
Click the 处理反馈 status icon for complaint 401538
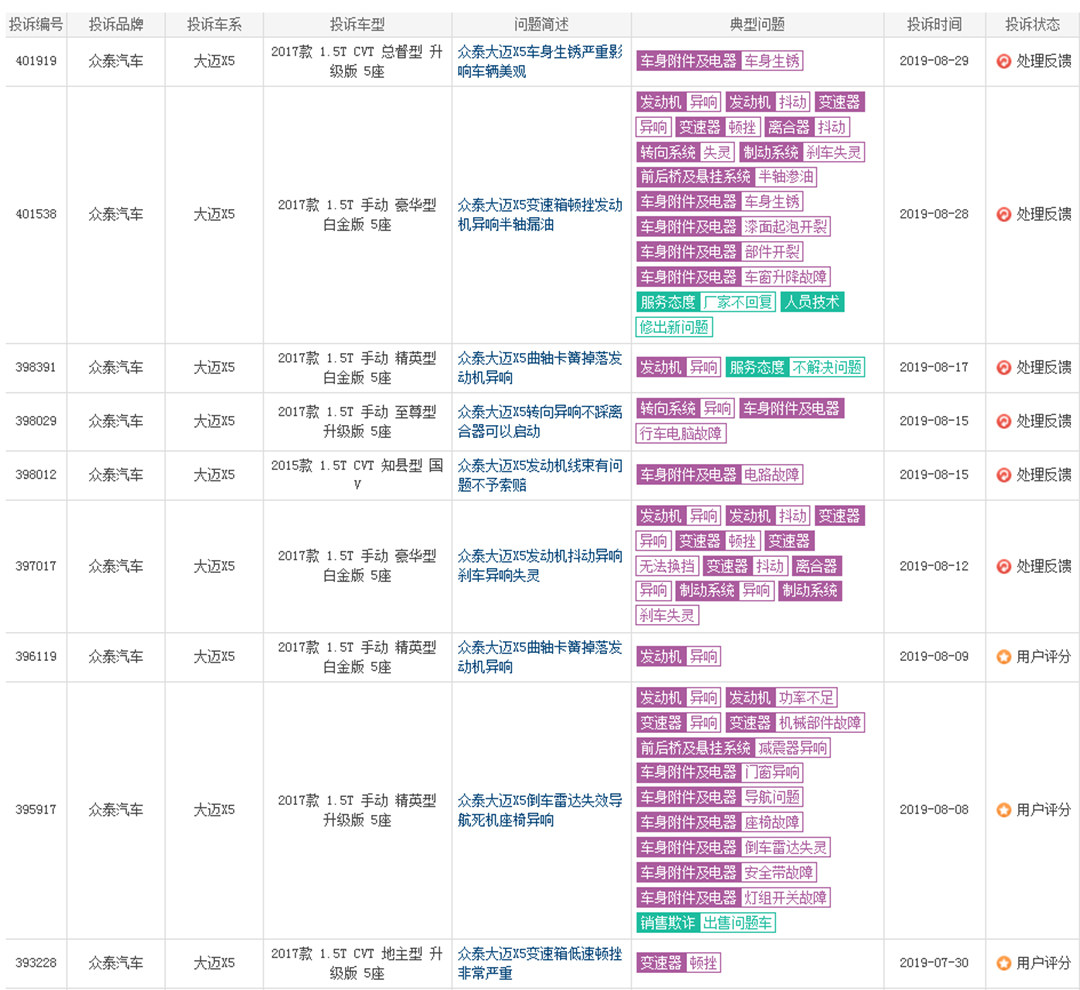pos(1003,214)
